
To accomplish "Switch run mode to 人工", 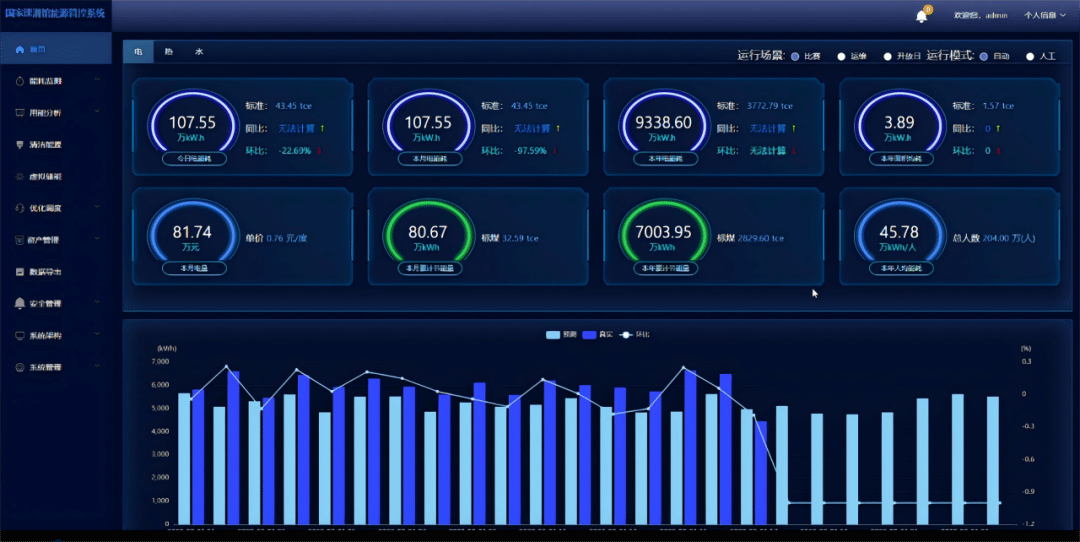I will pyautogui.click(x=1030, y=57).
